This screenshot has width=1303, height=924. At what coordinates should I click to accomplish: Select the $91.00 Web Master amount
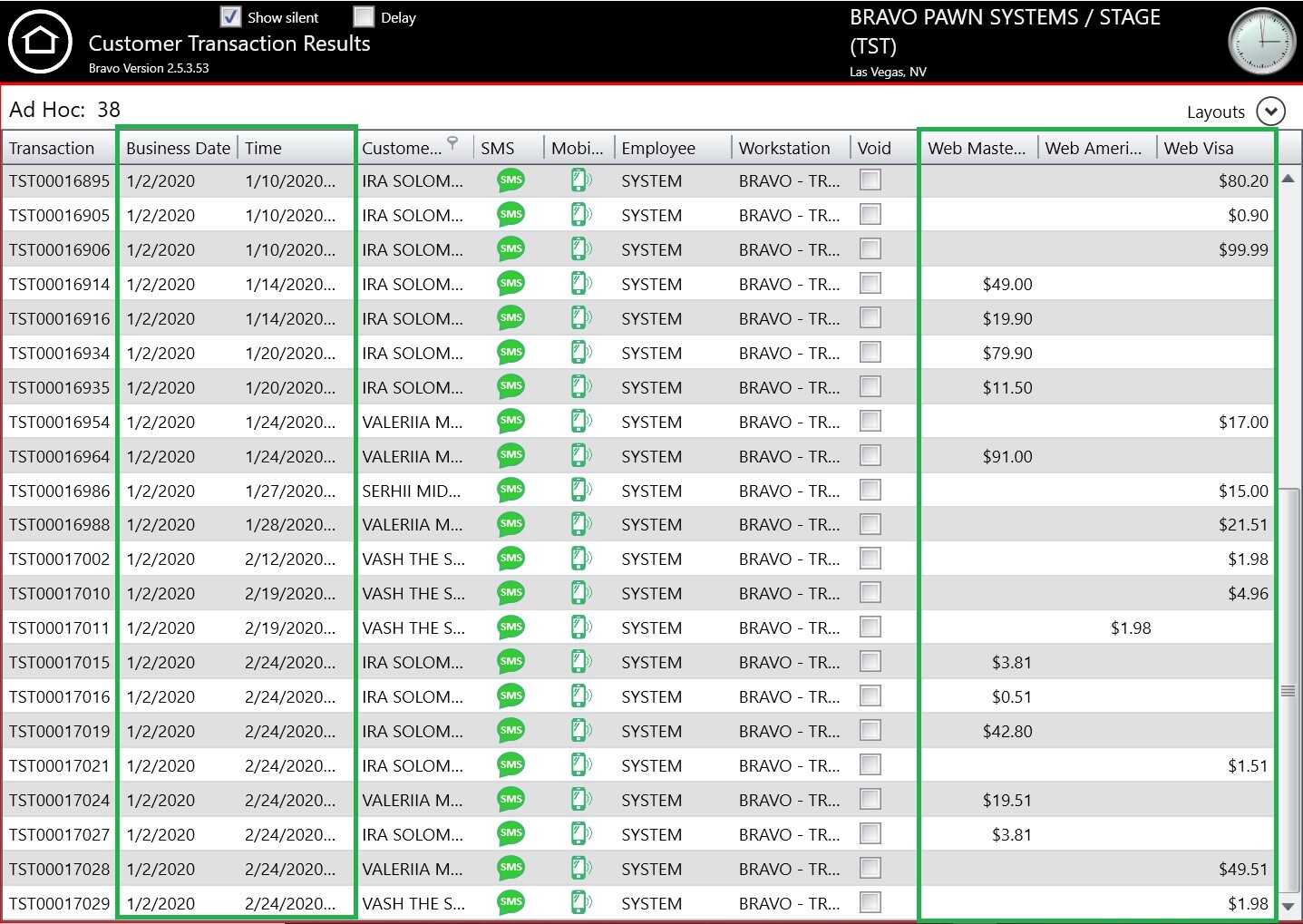click(1007, 456)
